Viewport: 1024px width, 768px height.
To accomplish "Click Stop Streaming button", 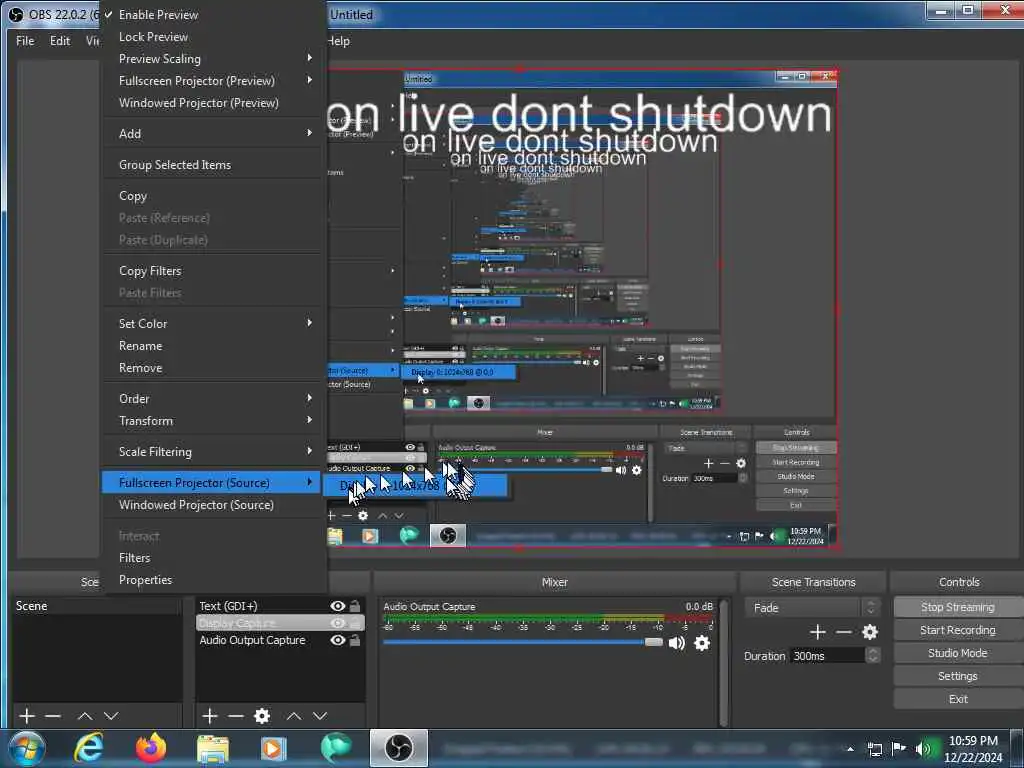I will tap(957, 607).
